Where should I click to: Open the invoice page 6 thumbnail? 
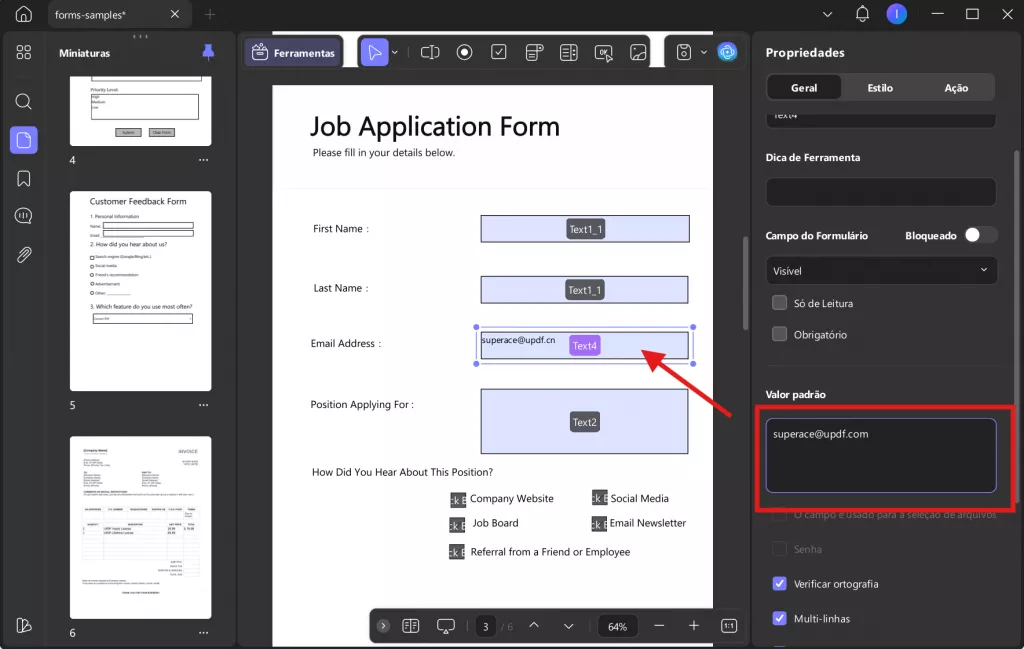[140, 528]
